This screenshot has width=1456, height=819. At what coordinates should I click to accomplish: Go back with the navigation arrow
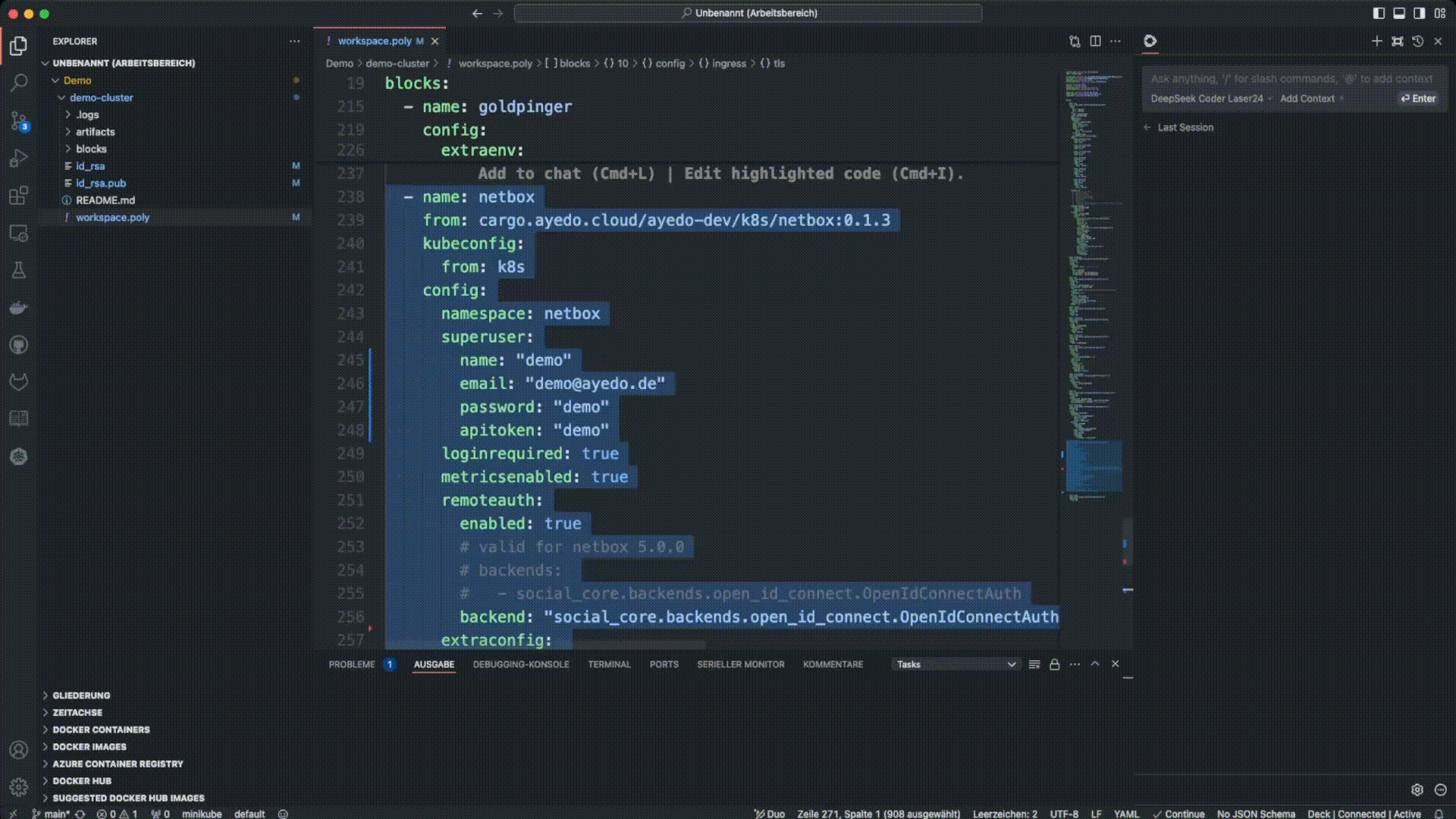(x=477, y=13)
